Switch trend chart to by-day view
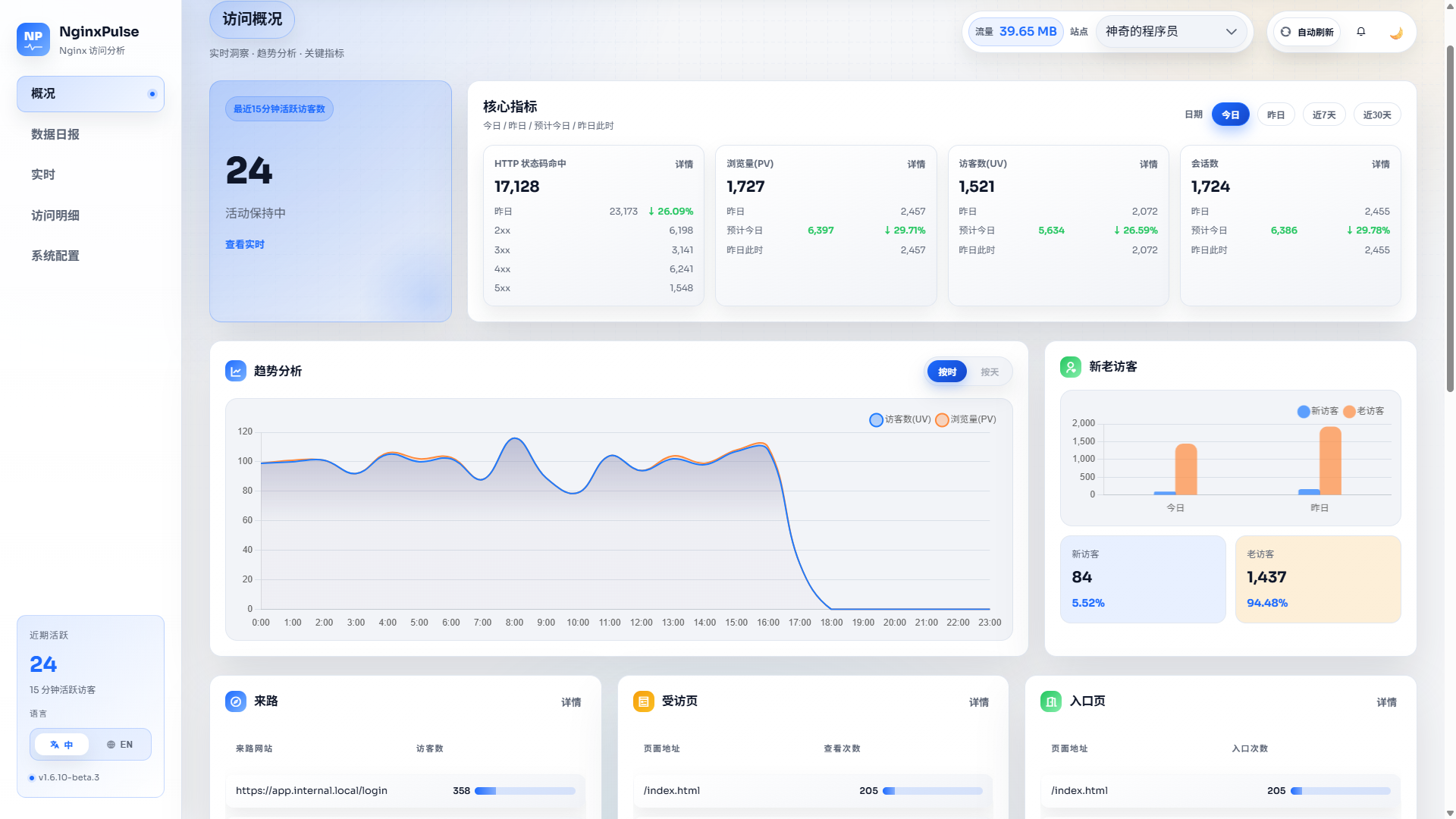 click(x=989, y=372)
